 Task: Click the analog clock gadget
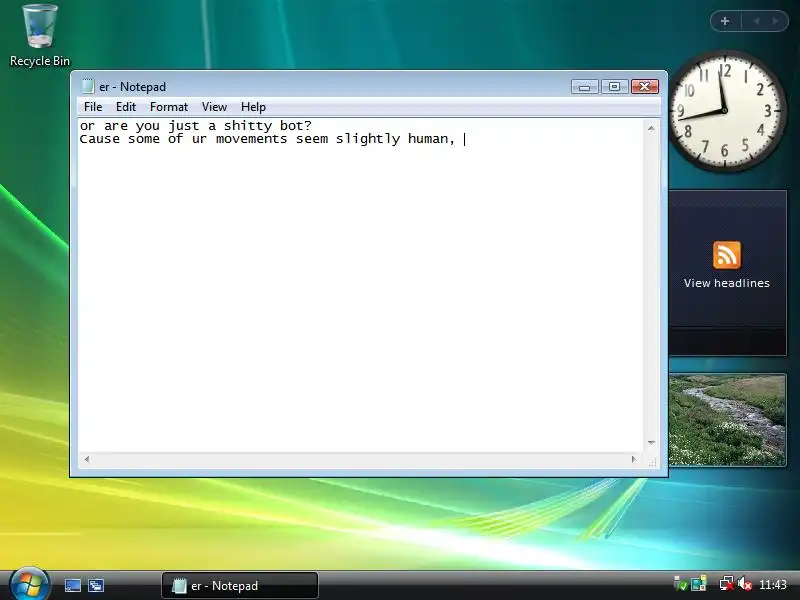pos(725,111)
